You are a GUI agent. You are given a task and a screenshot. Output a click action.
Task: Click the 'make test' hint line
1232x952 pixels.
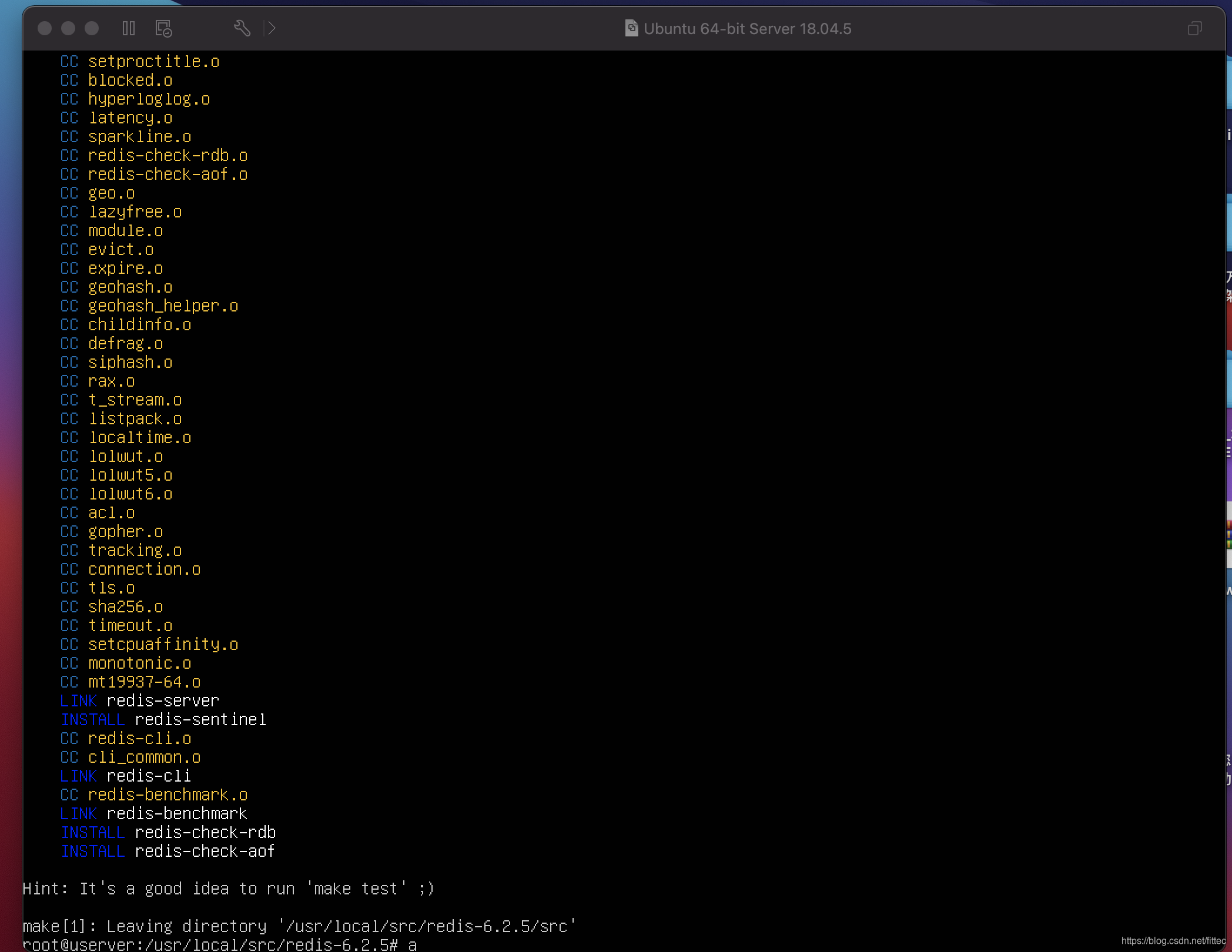228,889
